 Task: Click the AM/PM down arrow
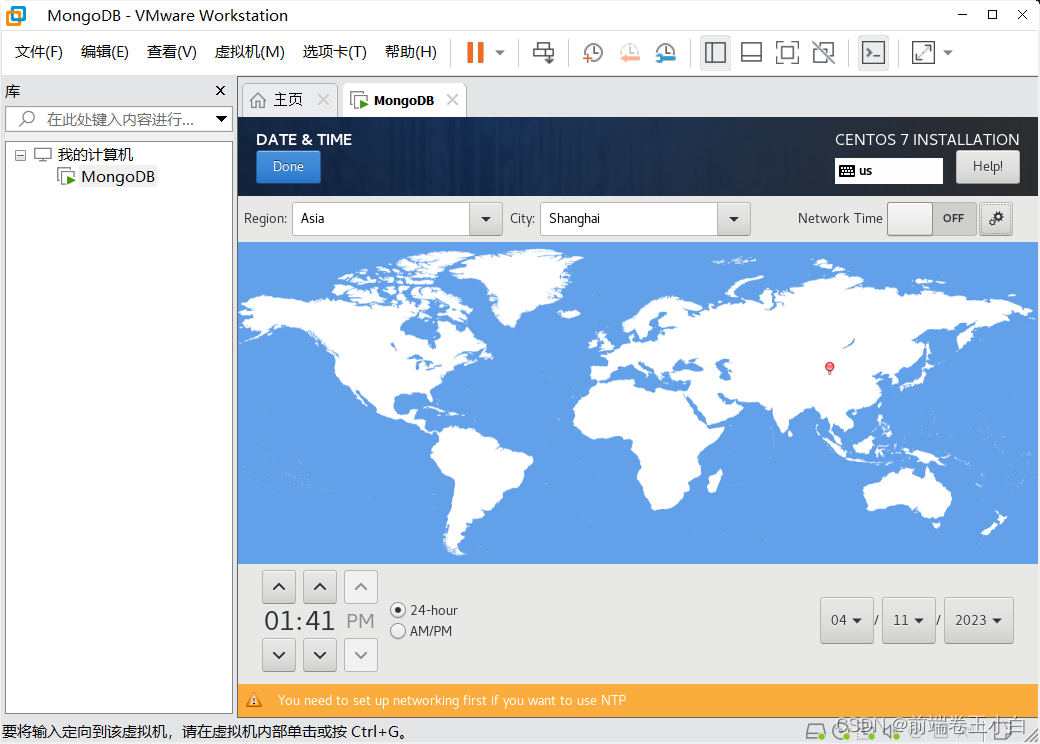(x=361, y=655)
